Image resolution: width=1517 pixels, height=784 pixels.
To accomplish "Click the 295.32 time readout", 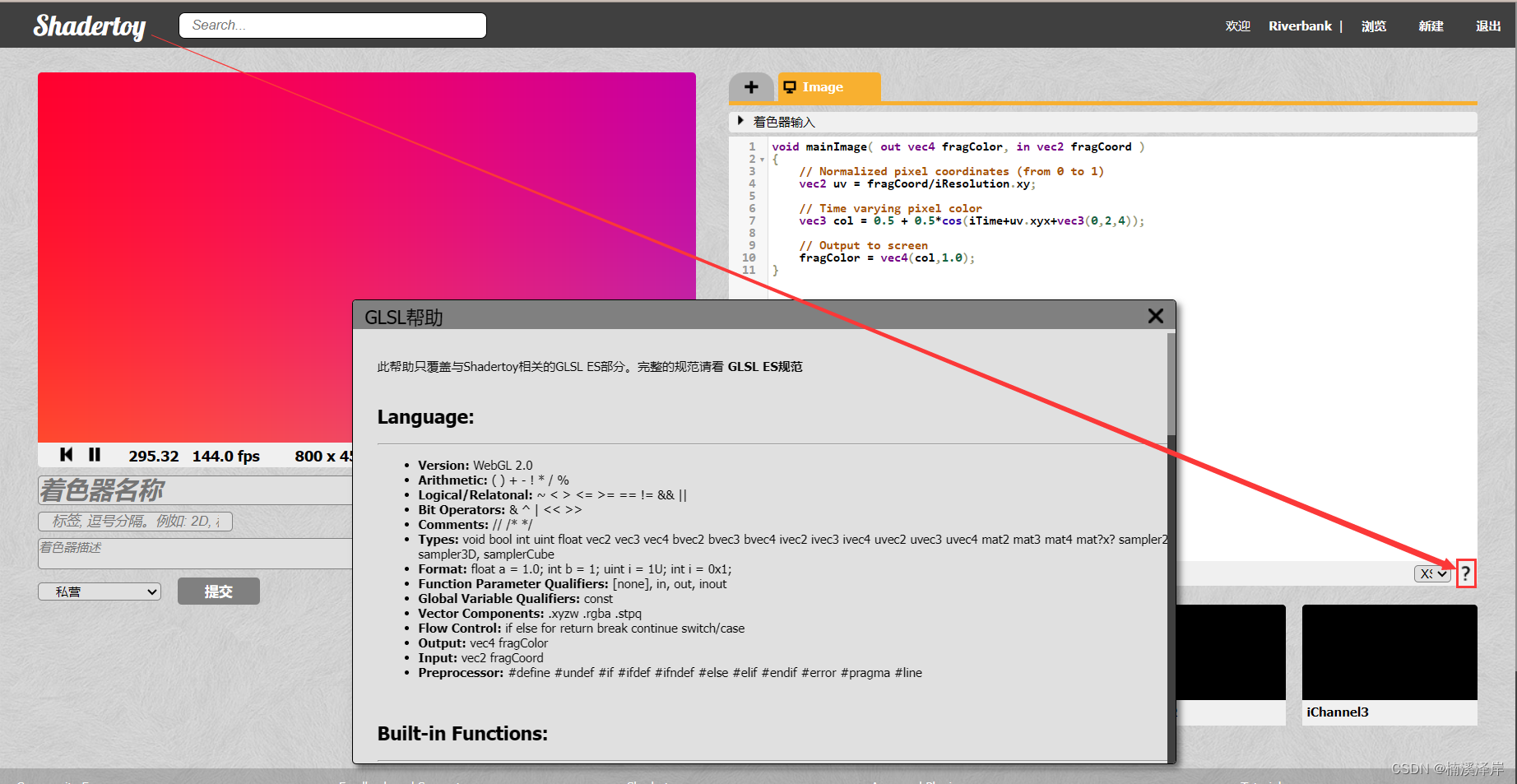I will click(x=154, y=456).
